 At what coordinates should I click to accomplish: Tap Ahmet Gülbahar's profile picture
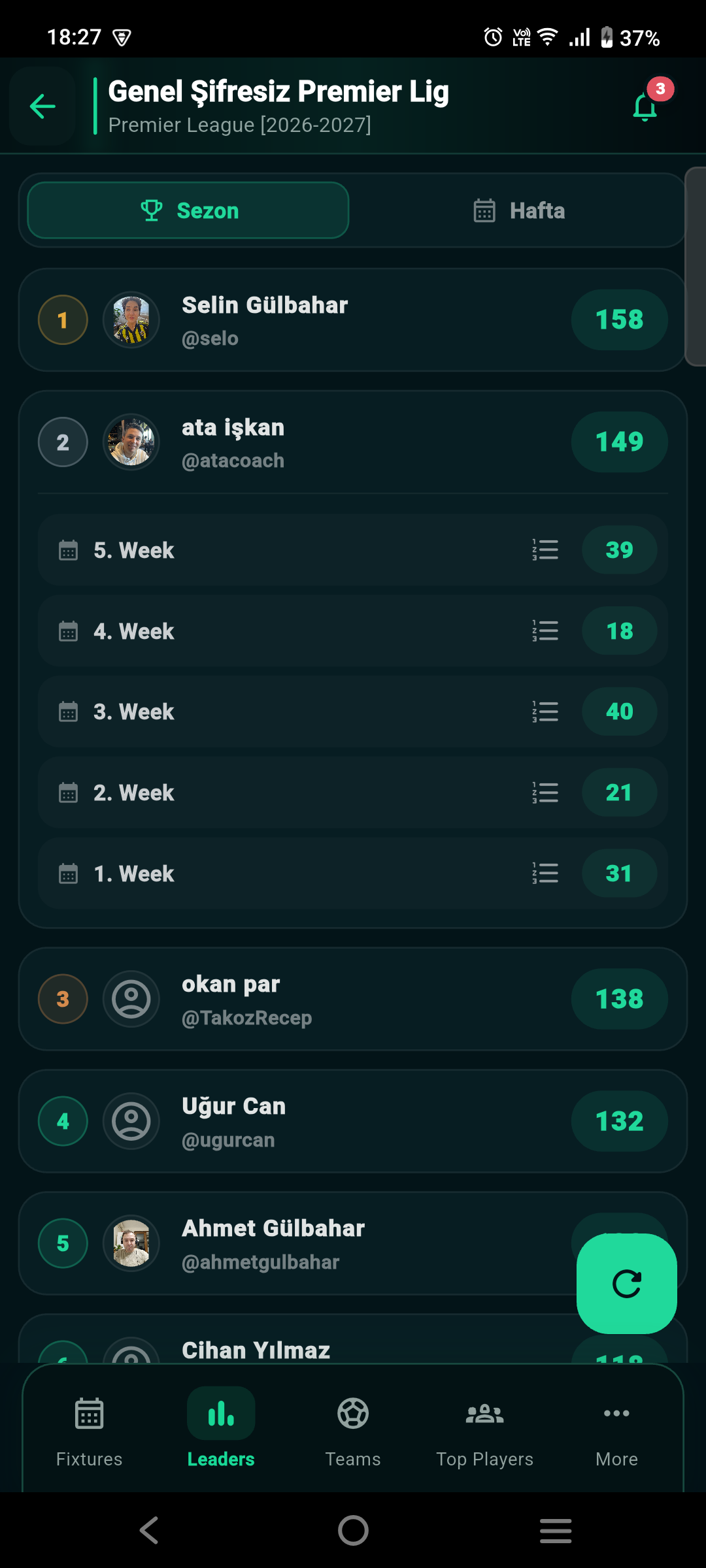(131, 1243)
